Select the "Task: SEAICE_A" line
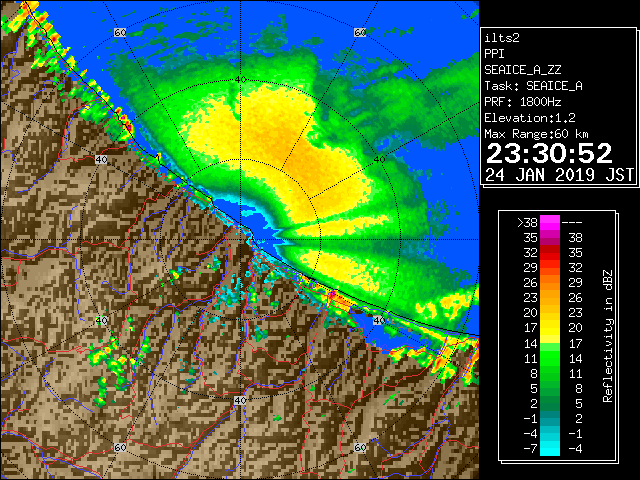This screenshot has height=480, width=640. (533, 86)
